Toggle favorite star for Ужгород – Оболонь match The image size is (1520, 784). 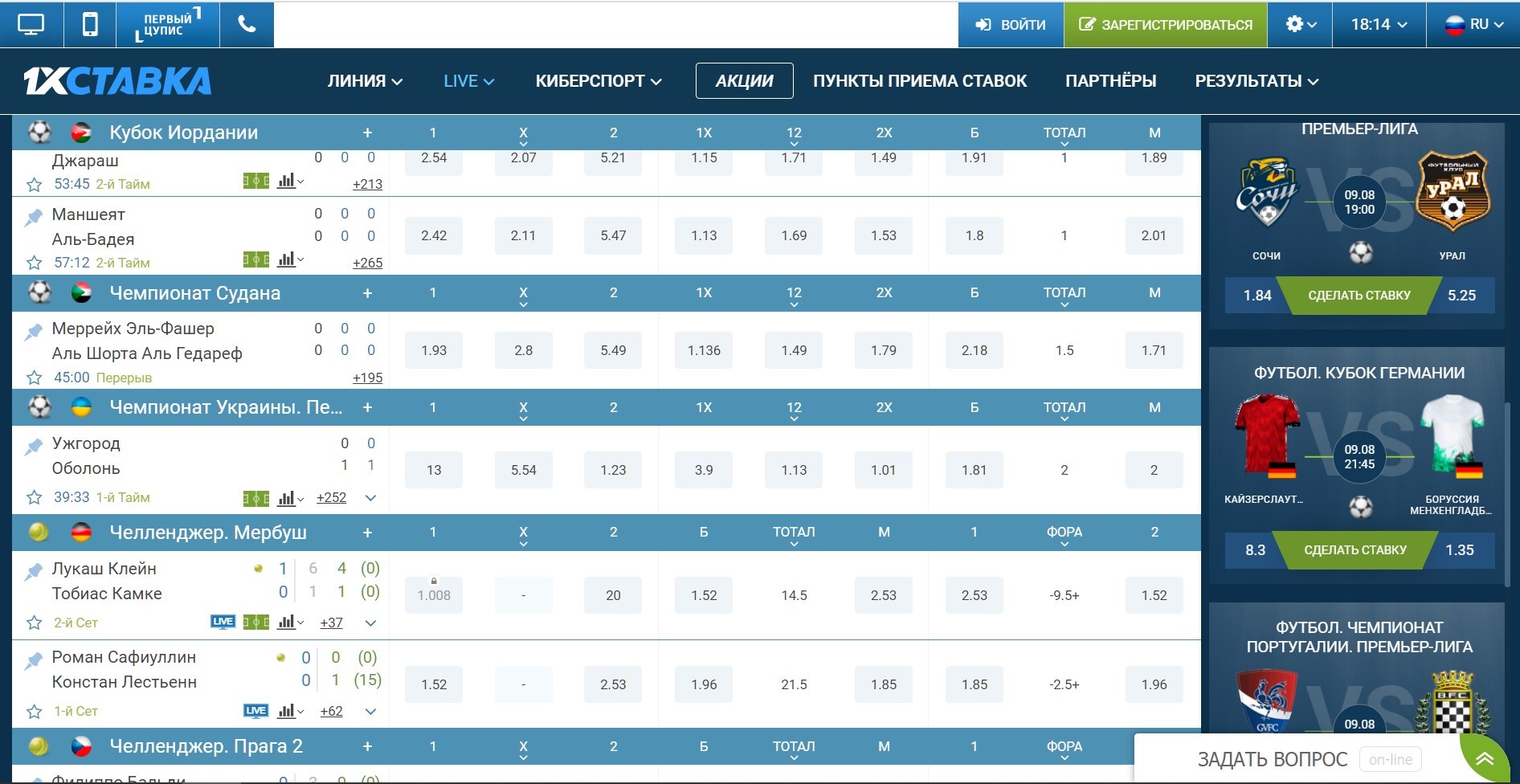[34, 498]
